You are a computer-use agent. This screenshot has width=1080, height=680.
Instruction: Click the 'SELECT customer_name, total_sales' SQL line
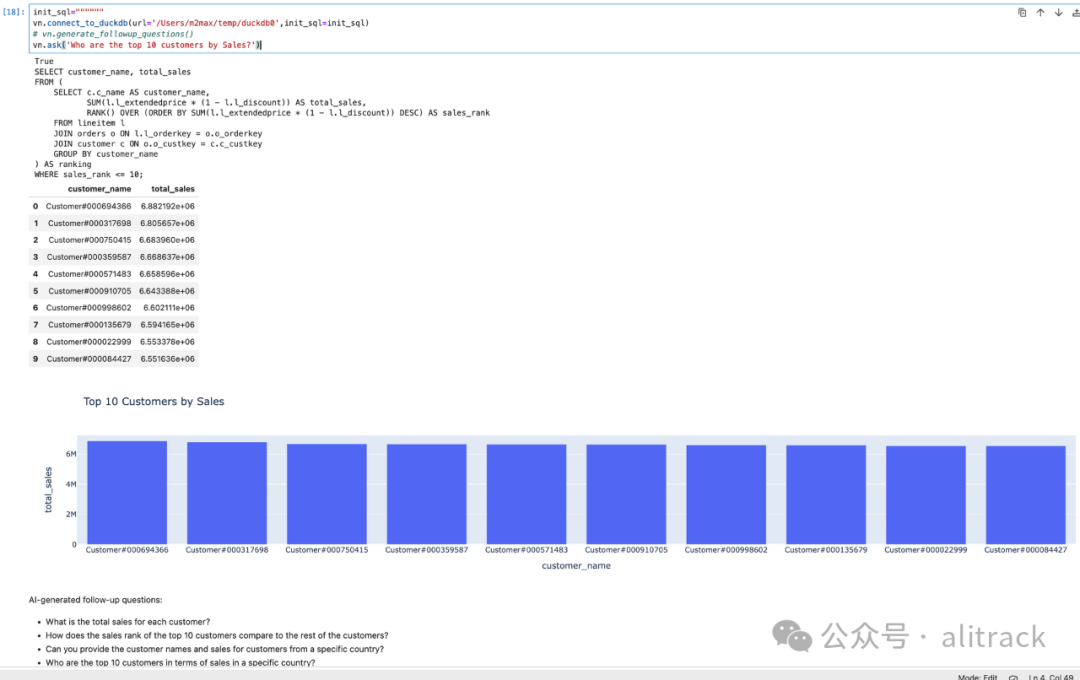click(113, 72)
